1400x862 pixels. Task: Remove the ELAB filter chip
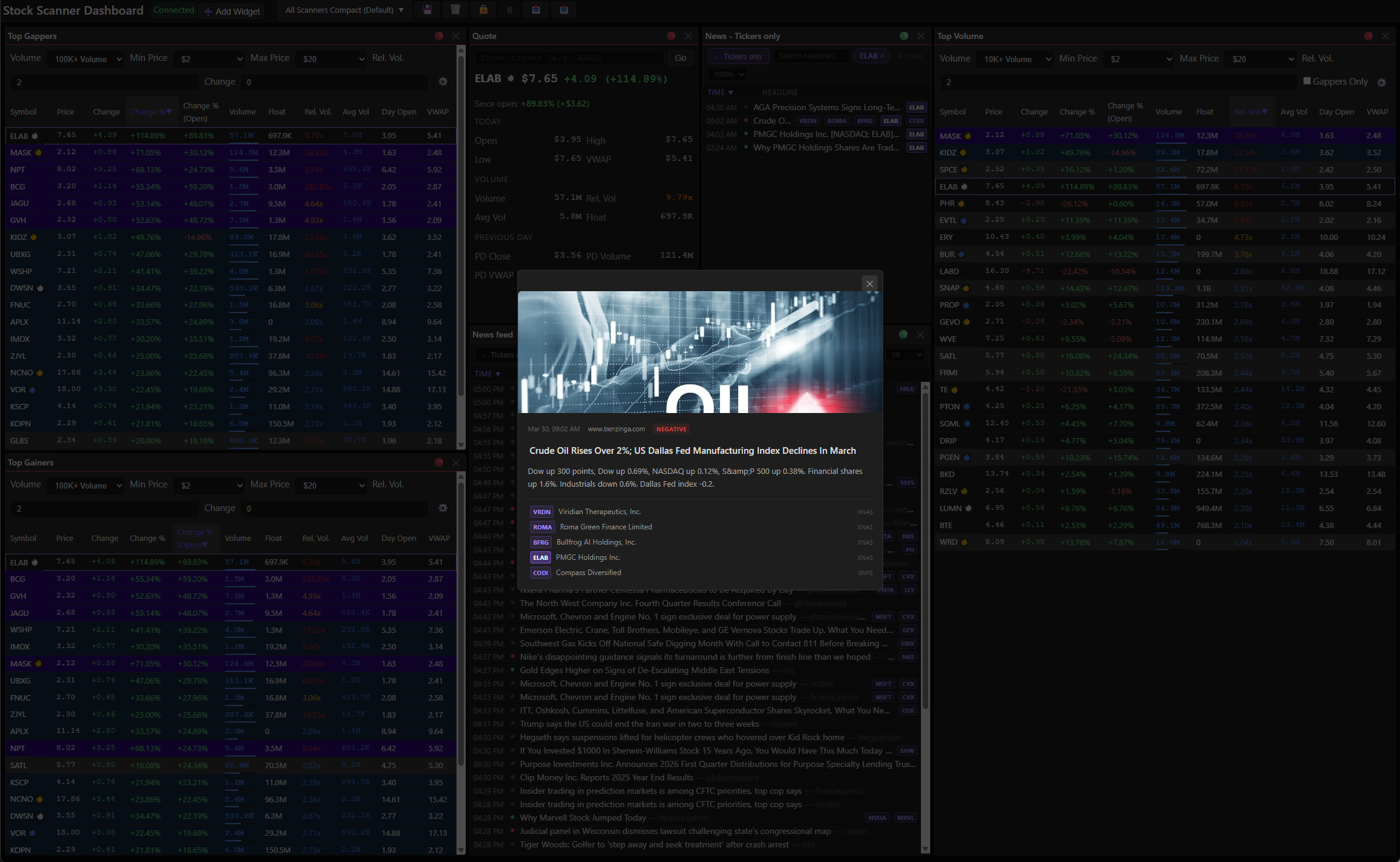(x=882, y=56)
